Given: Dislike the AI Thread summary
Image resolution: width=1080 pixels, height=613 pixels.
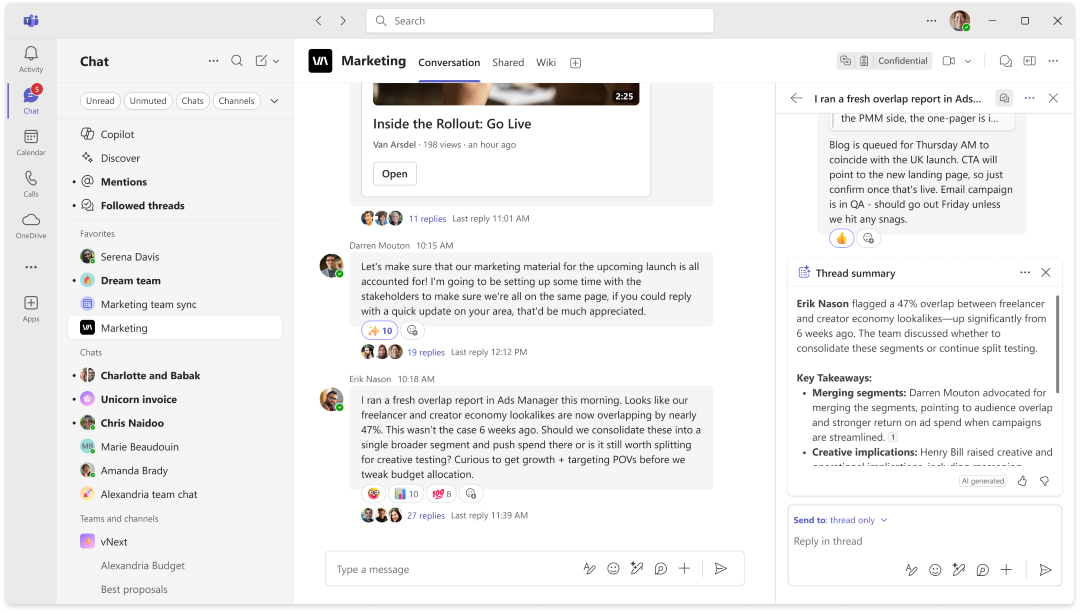Looking at the screenshot, I should (x=1044, y=481).
